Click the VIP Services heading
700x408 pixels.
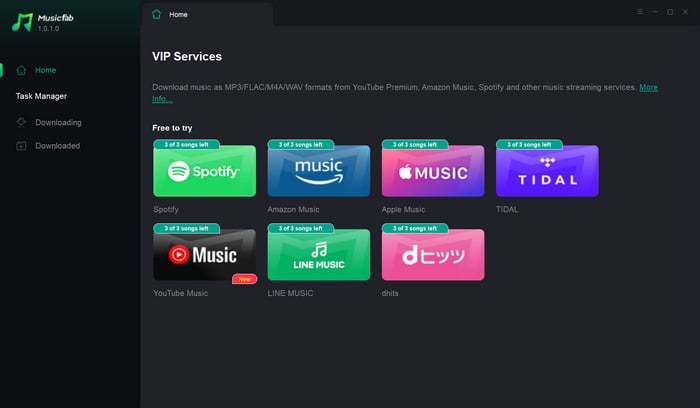187,56
